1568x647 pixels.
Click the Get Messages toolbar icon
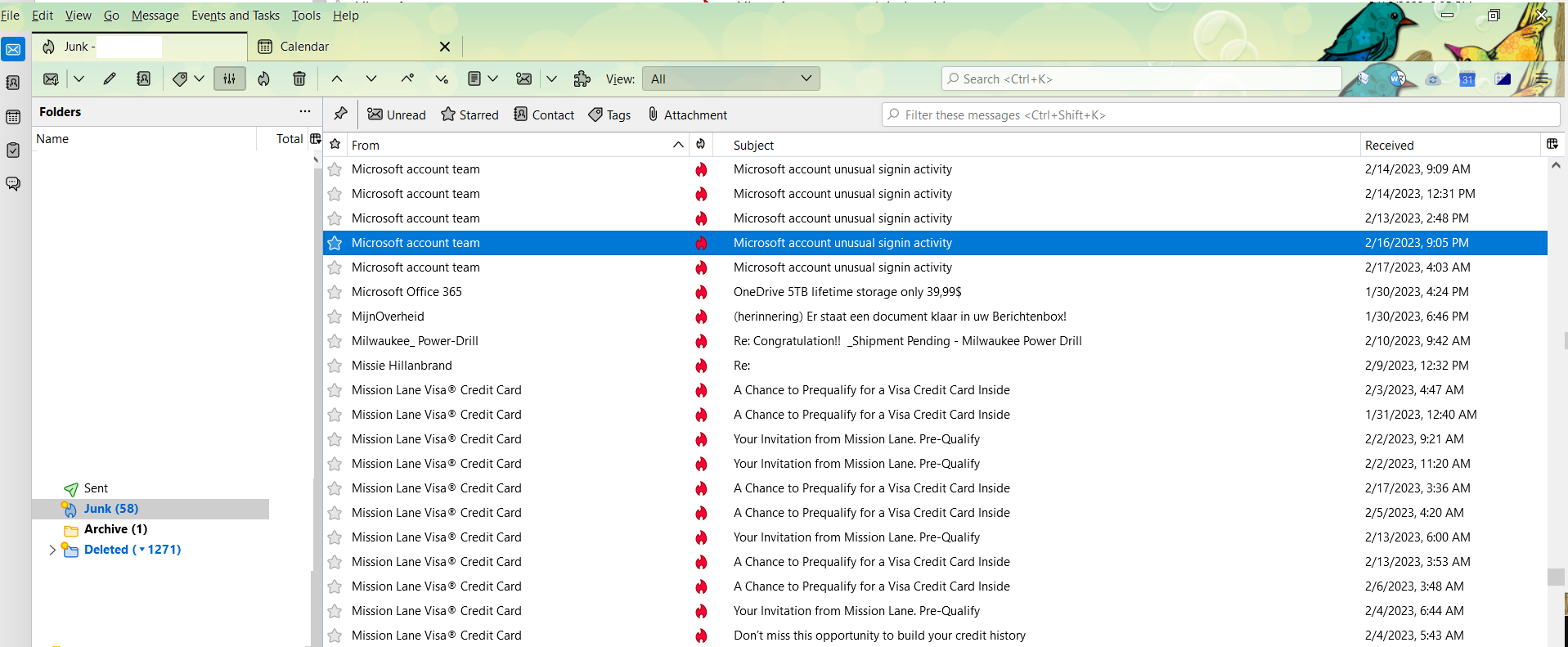[51, 79]
